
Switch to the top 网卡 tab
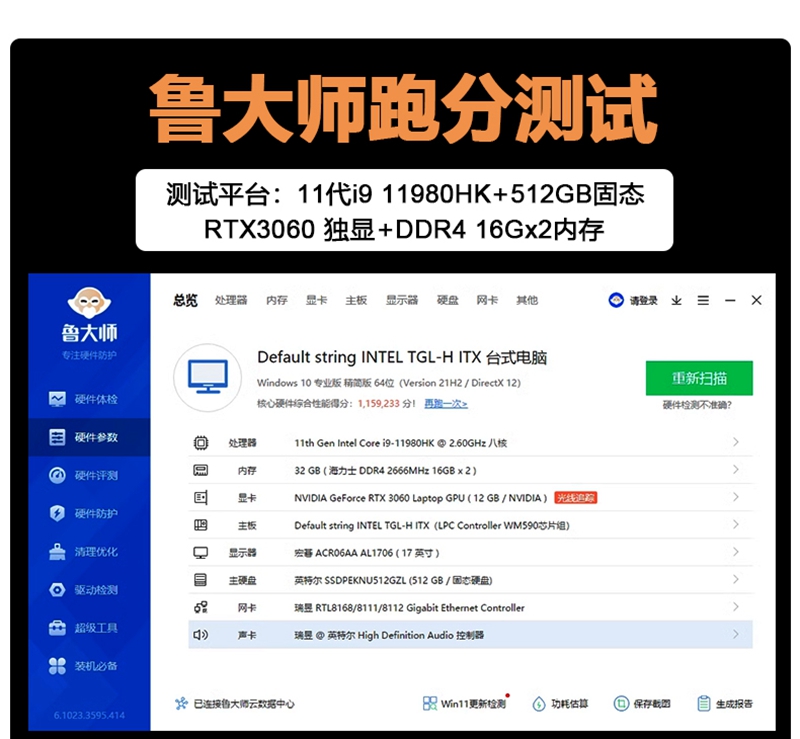[x=487, y=300]
